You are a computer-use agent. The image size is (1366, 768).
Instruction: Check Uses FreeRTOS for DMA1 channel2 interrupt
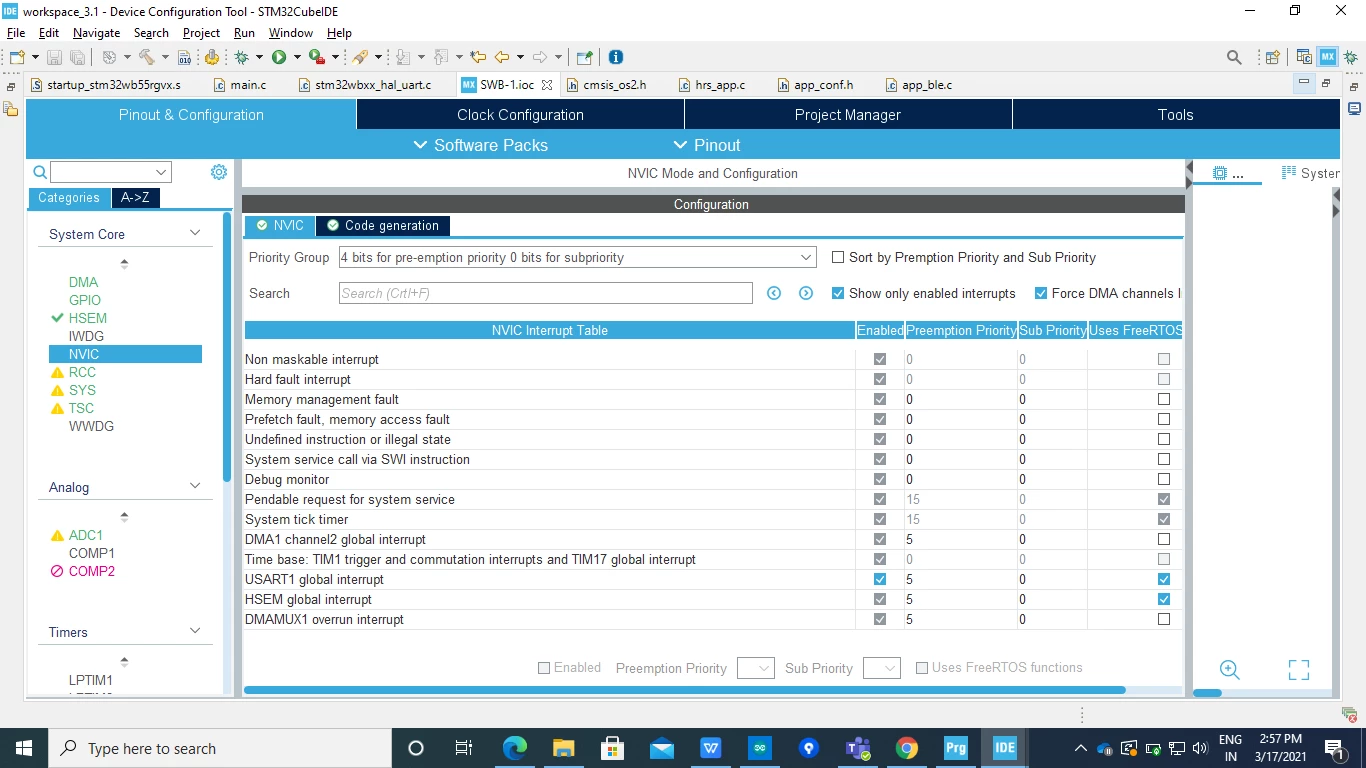pyautogui.click(x=1164, y=539)
